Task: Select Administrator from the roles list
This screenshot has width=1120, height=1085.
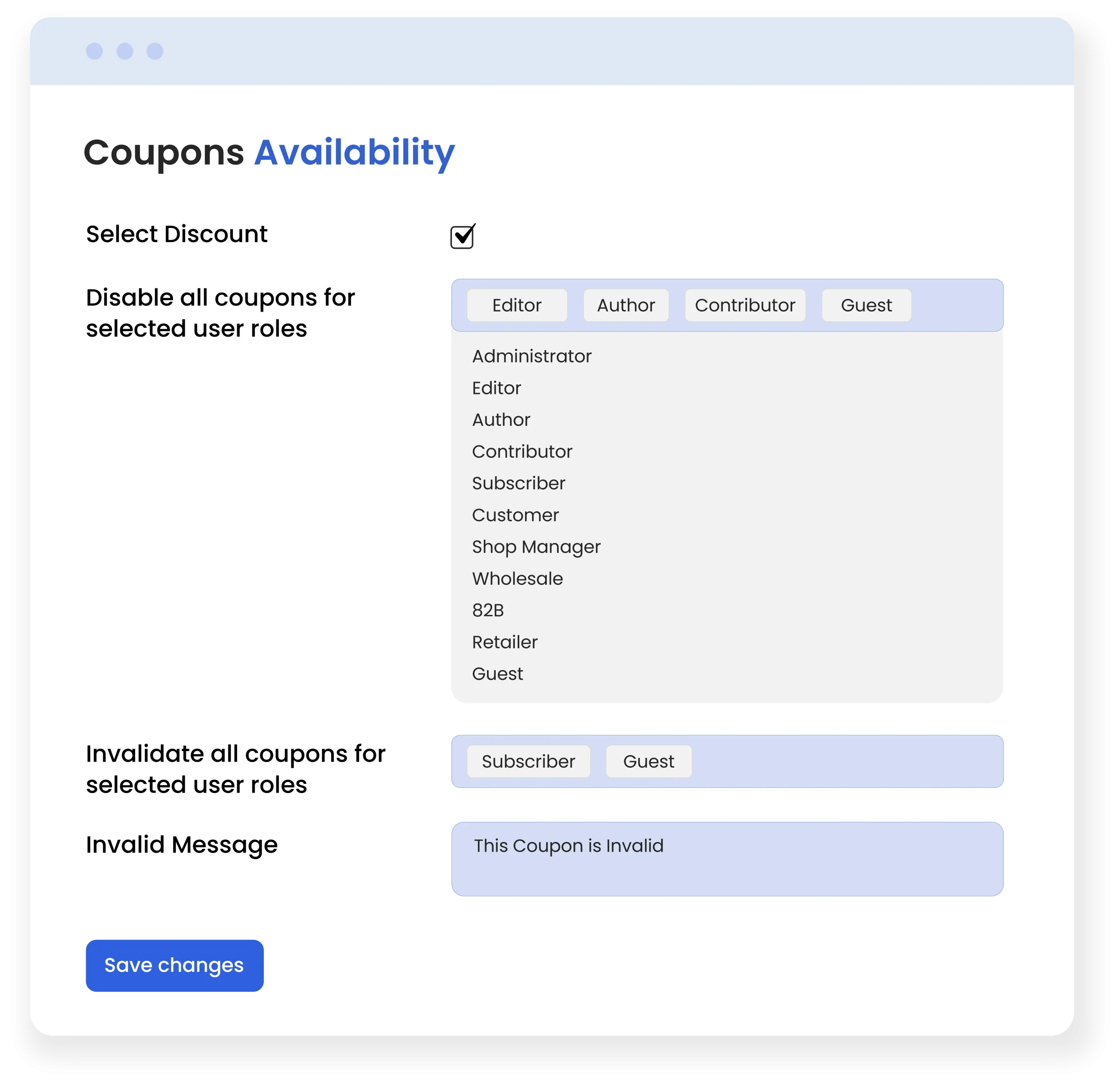Action: coord(532,356)
